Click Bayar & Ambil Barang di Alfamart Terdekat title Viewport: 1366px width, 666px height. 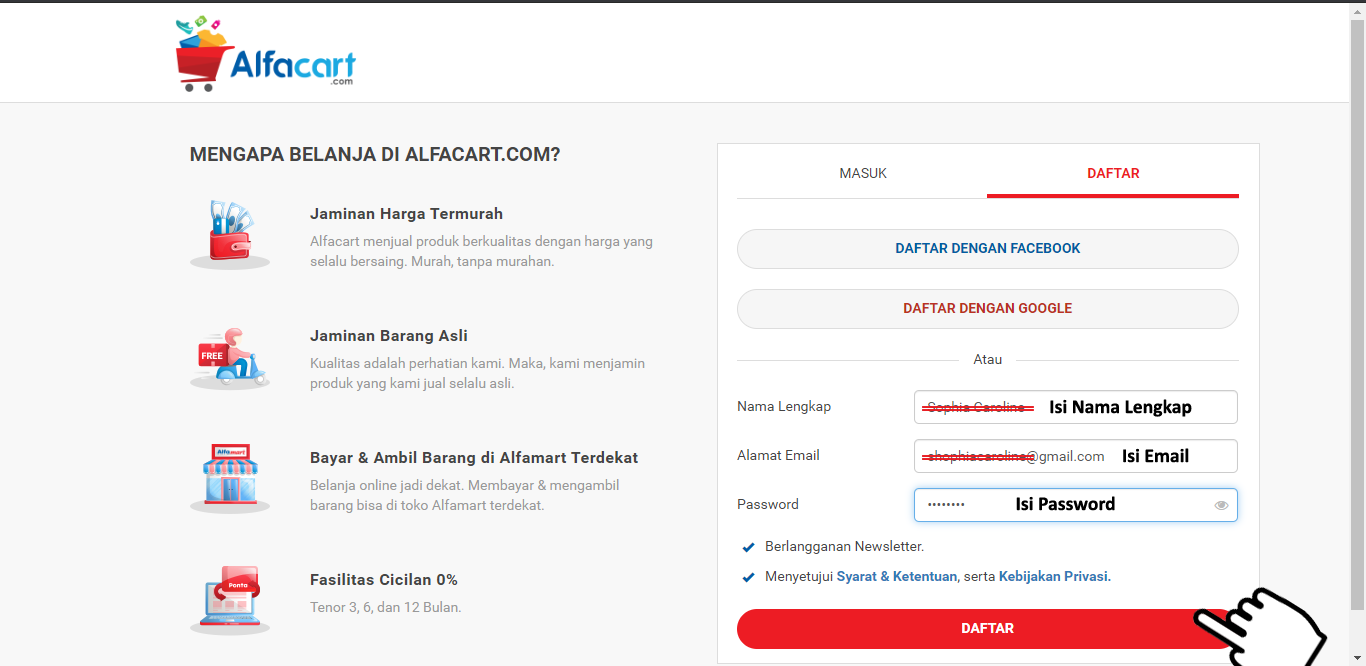tap(474, 458)
